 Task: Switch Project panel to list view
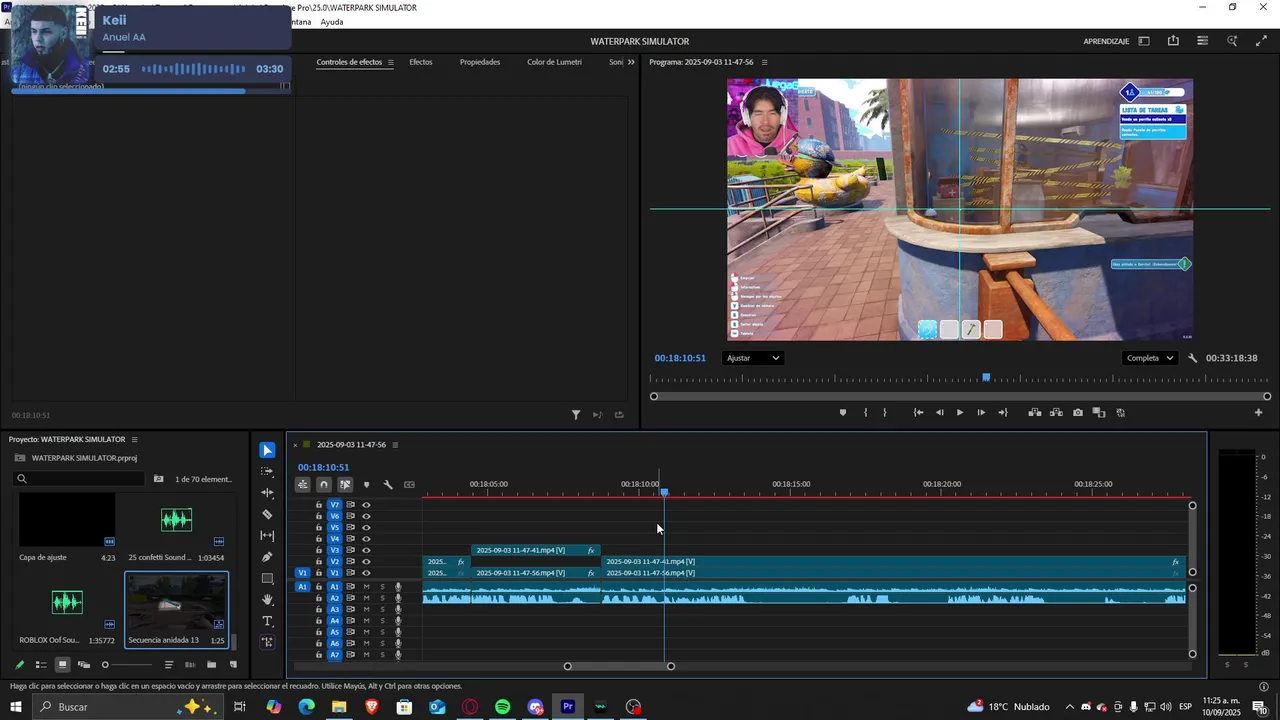click(41, 665)
